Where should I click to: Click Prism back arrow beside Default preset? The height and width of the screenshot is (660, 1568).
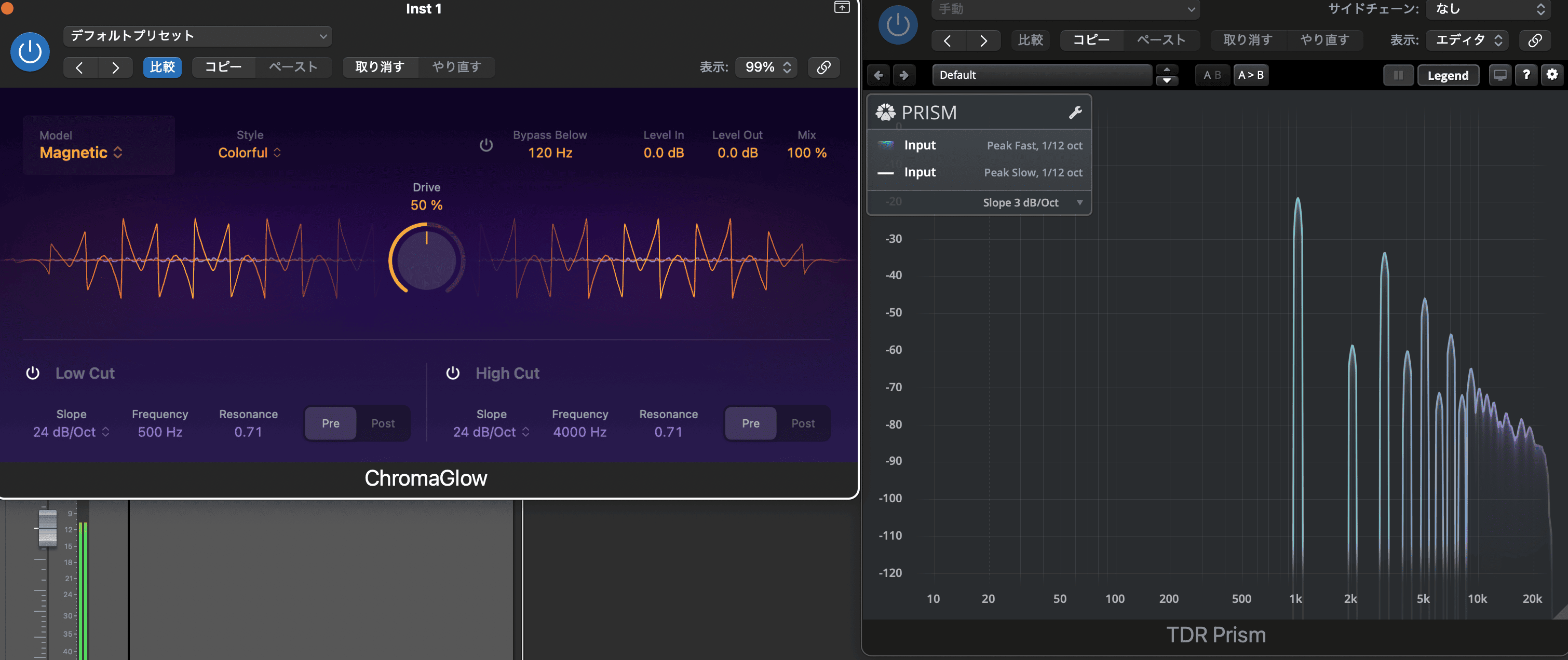pos(878,75)
